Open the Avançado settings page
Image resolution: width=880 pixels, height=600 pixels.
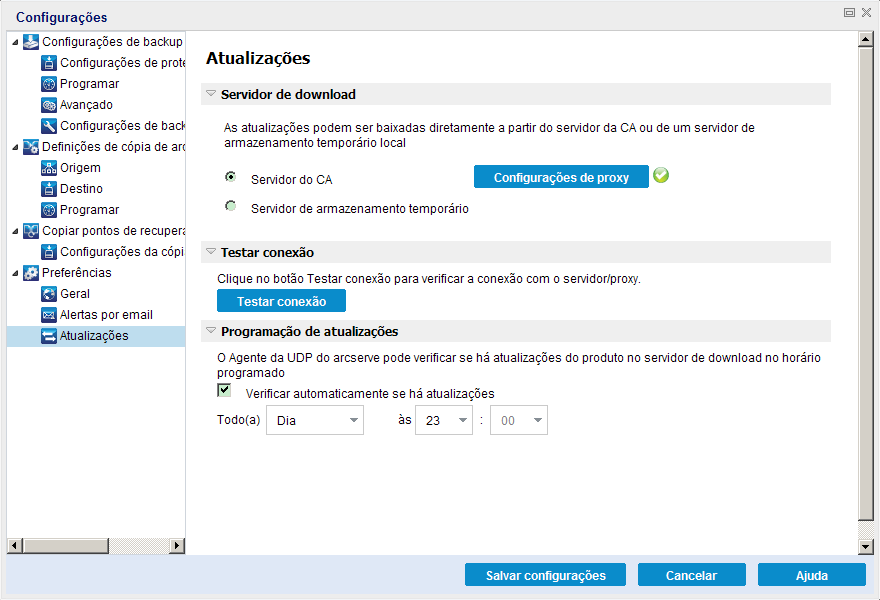[x=86, y=105]
